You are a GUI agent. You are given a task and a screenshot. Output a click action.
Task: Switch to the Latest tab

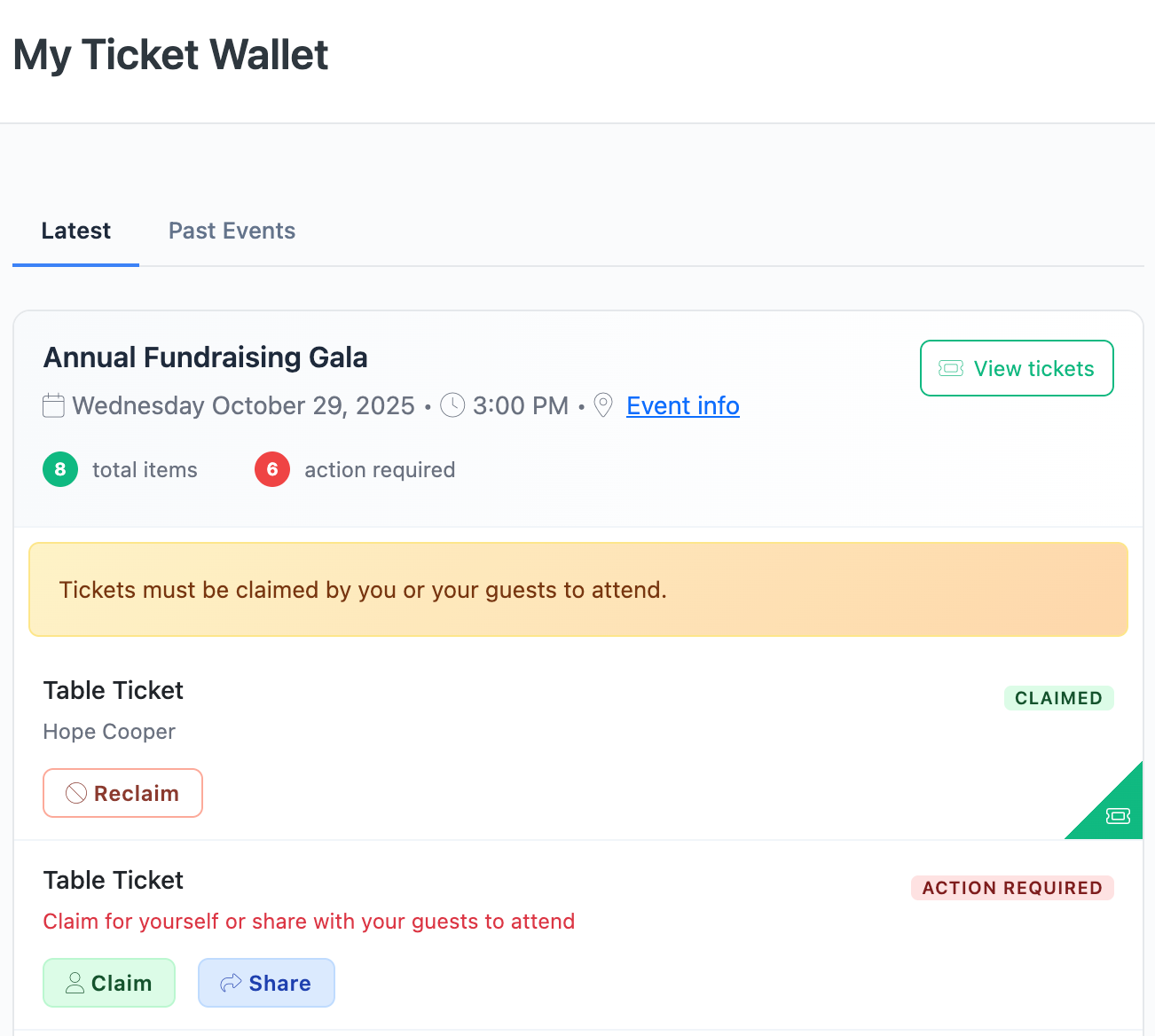point(76,231)
